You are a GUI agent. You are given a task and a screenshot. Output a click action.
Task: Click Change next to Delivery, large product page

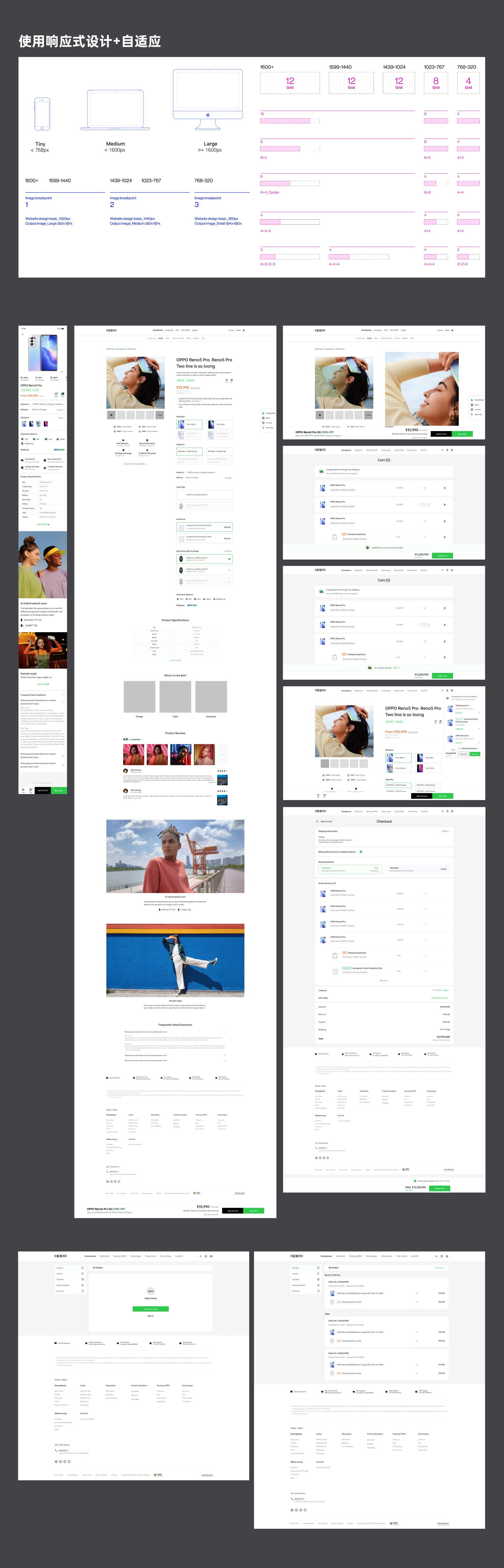click(x=229, y=478)
